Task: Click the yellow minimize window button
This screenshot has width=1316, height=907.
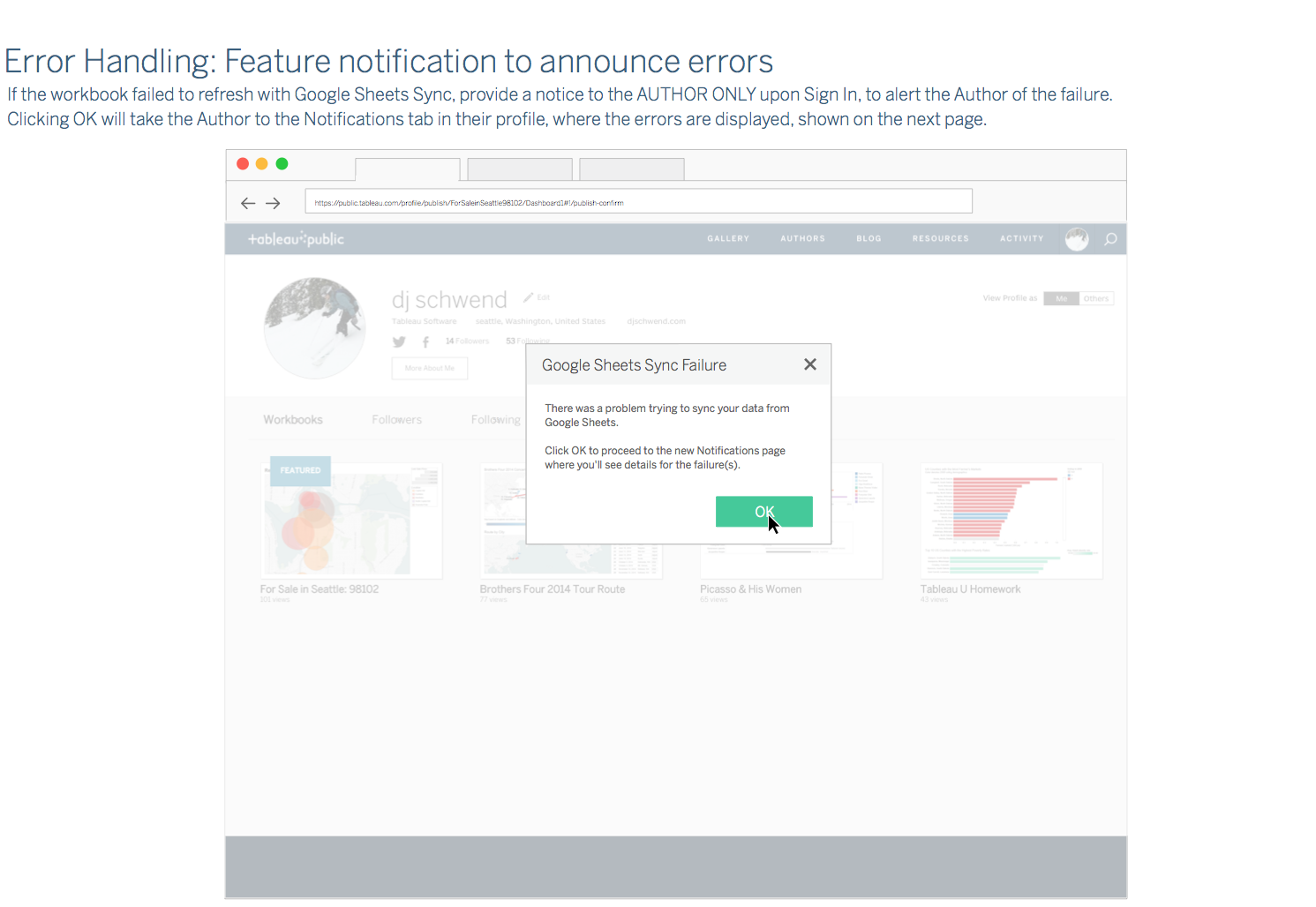Action: tap(262, 164)
